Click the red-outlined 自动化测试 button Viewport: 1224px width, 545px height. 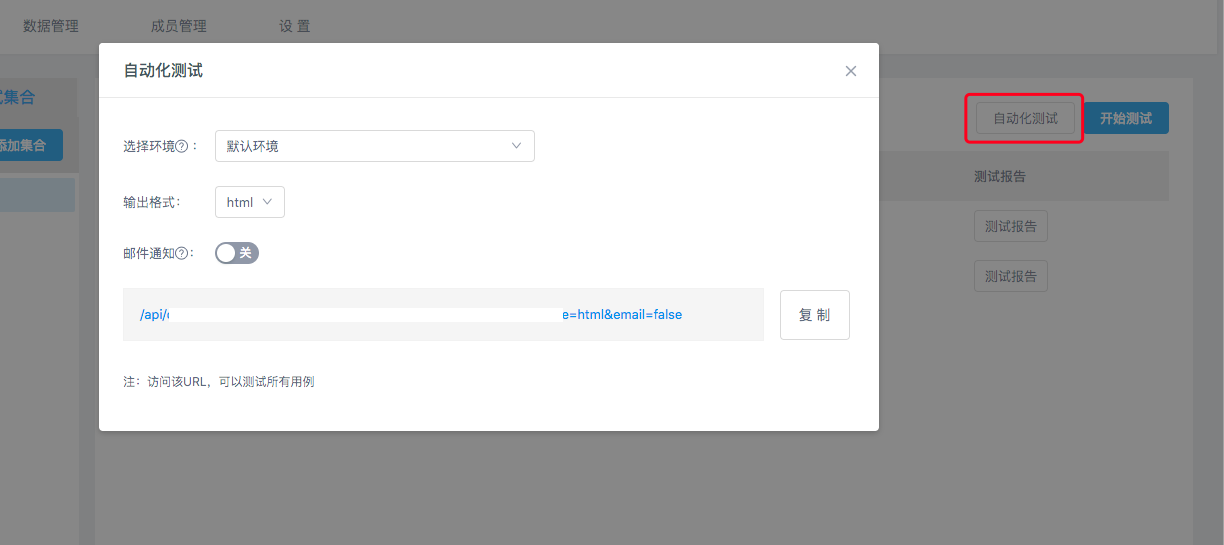click(x=1025, y=118)
